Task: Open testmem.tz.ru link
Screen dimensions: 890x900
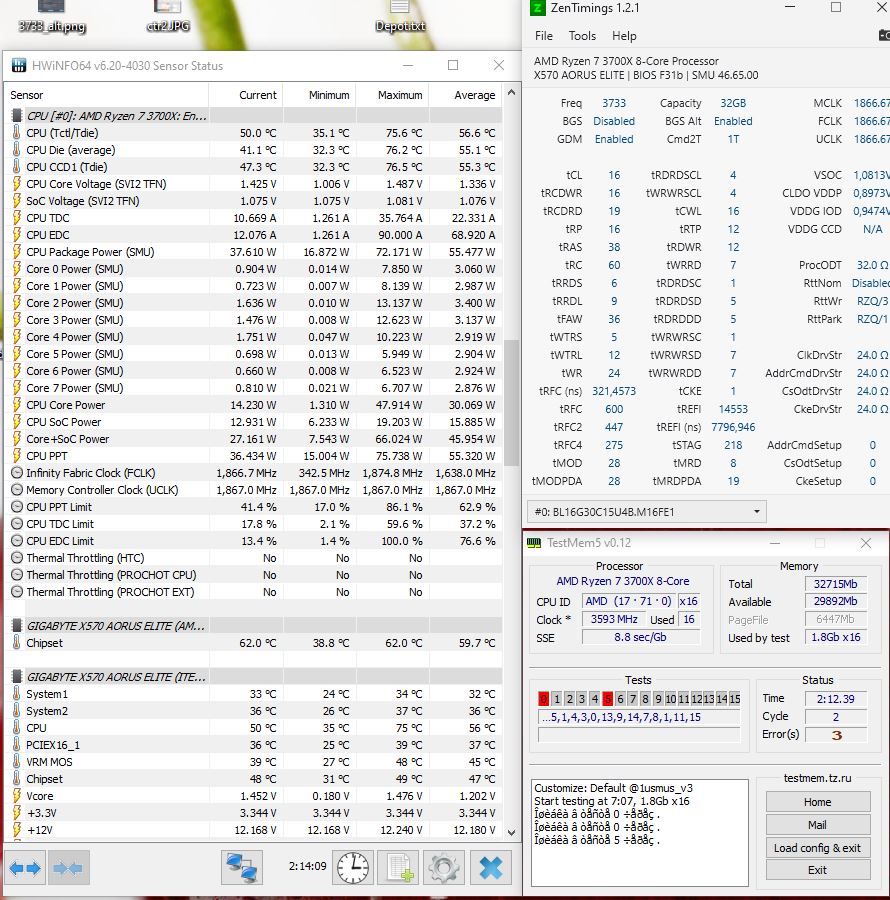Action: point(817,778)
